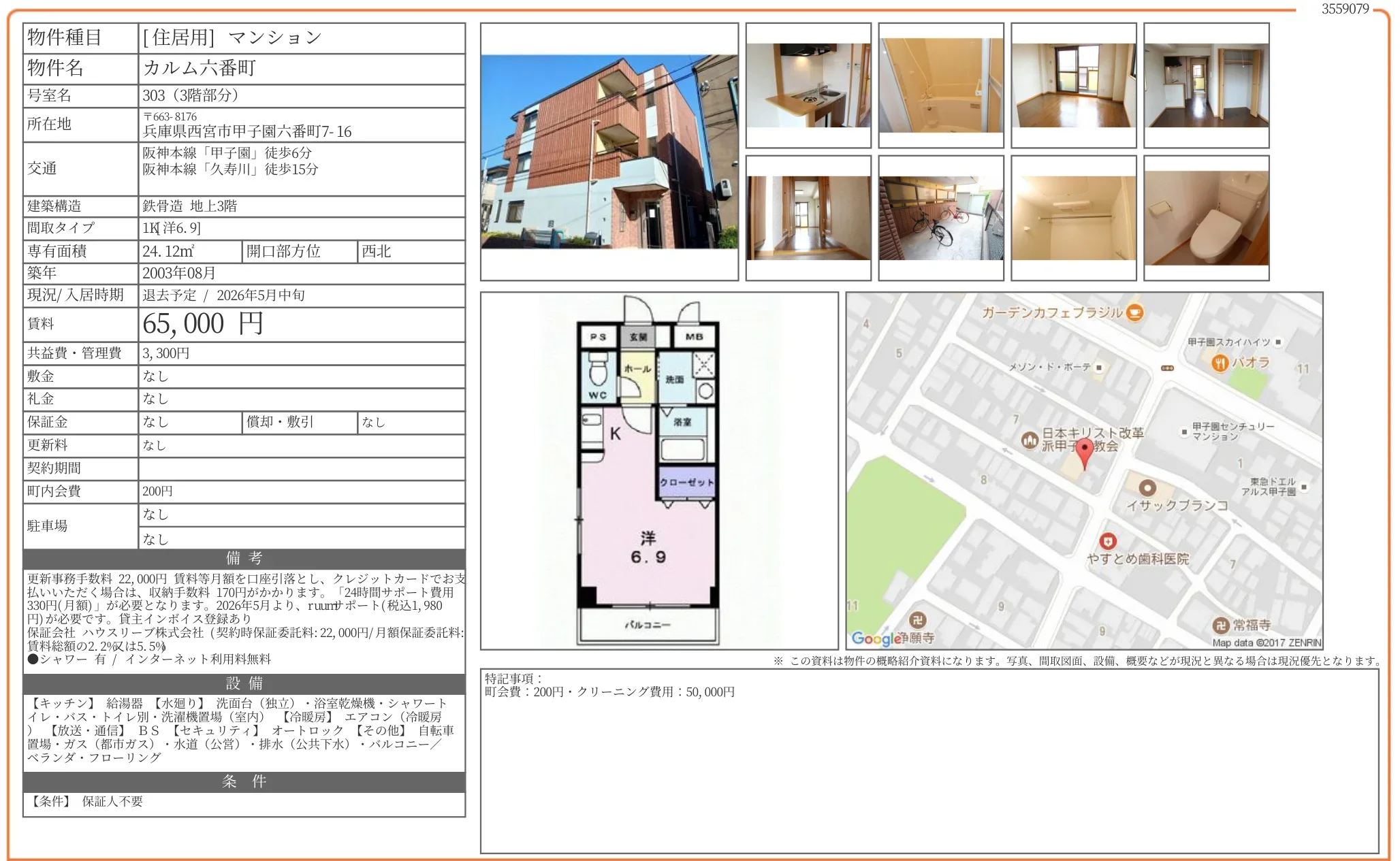Image resolution: width=1400 pixels, height=861 pixels.
Task: Open the large building exterior photo
Action: pos(609,152)
